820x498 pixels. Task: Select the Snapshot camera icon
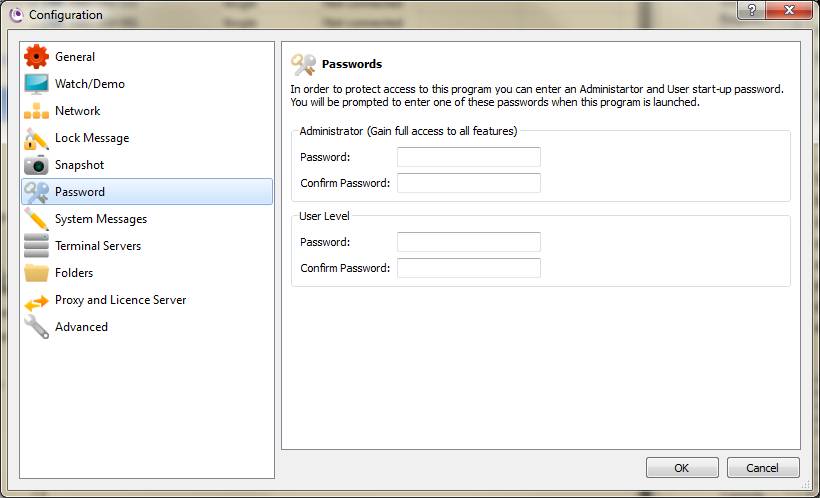36,165
